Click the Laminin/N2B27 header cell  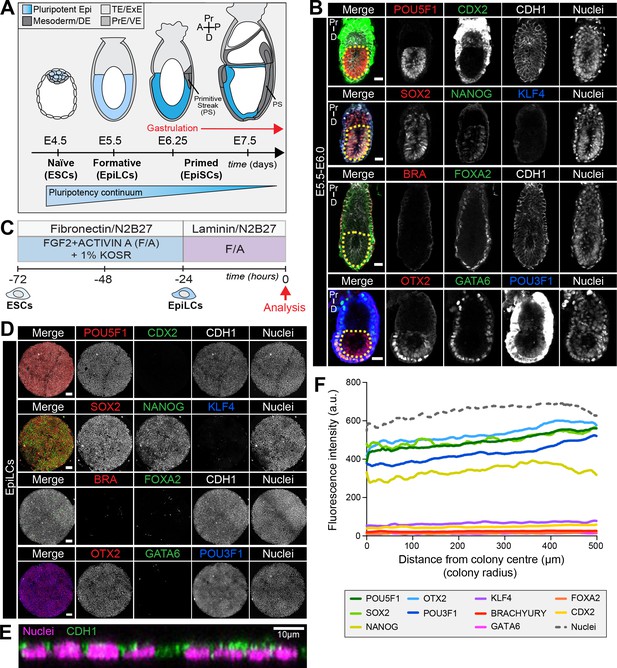(234, 229)
